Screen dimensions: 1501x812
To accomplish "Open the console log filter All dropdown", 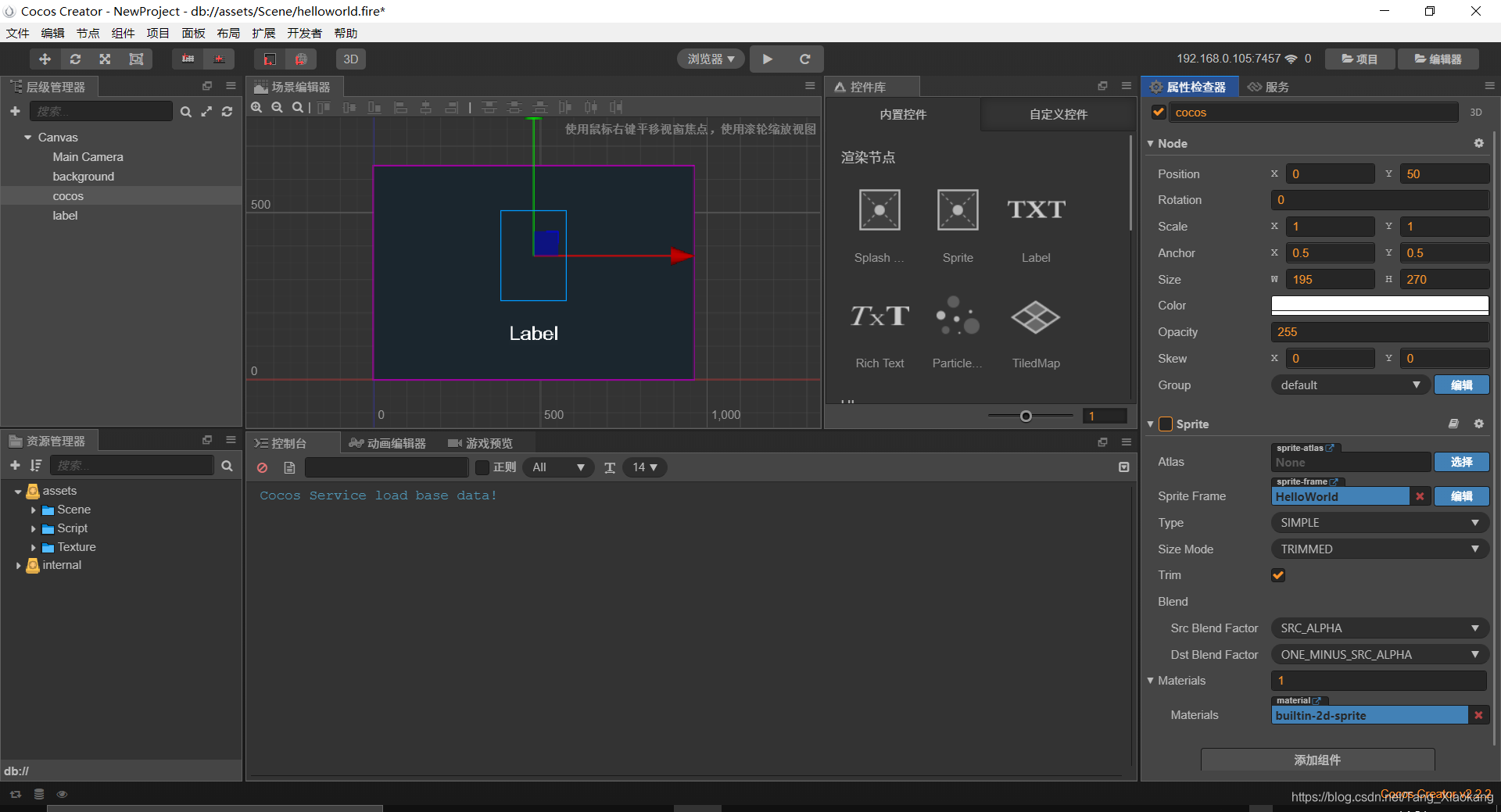I will 558,468.
